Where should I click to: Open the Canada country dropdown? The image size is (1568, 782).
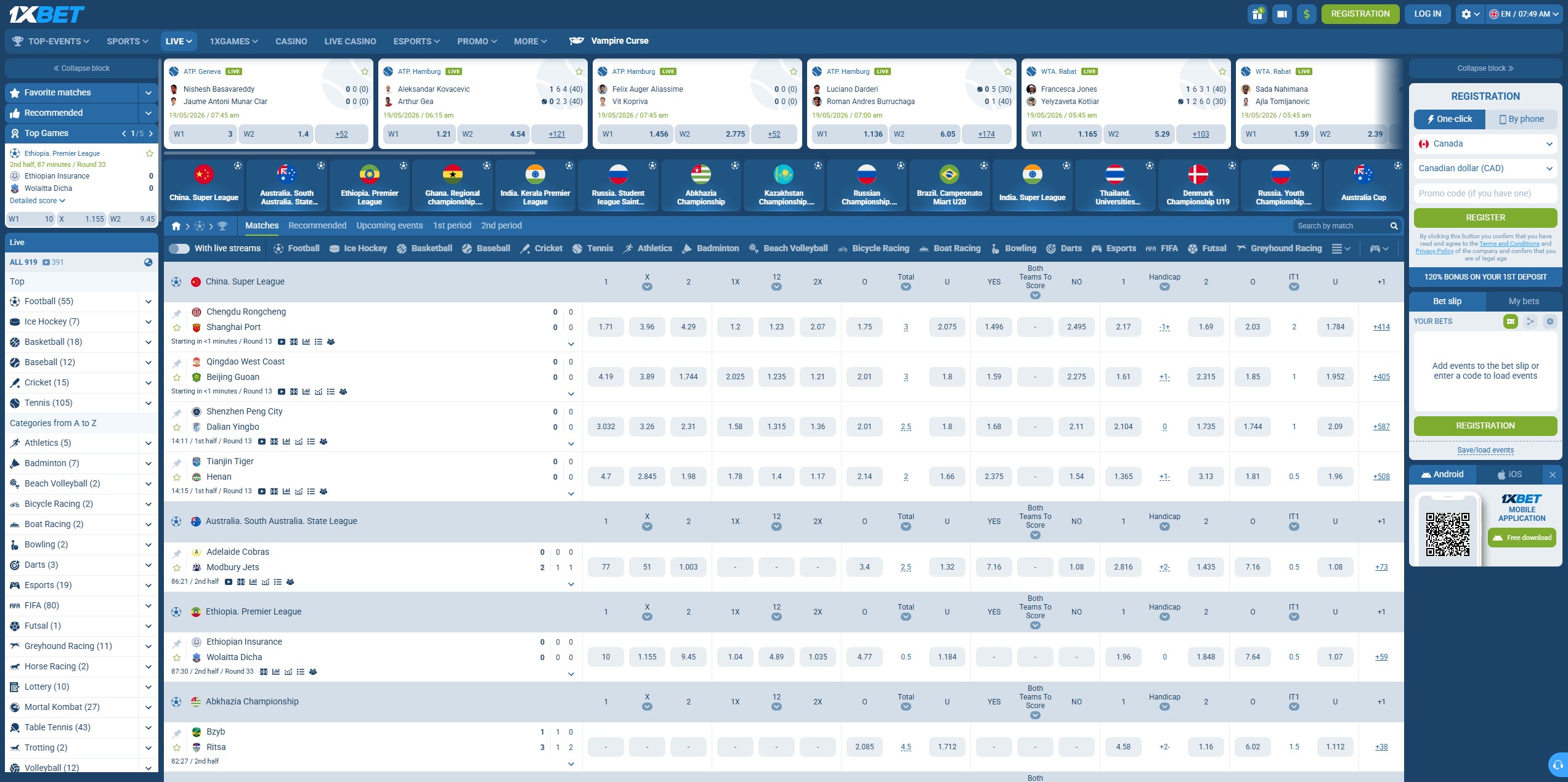click(x=1485, y=144)
